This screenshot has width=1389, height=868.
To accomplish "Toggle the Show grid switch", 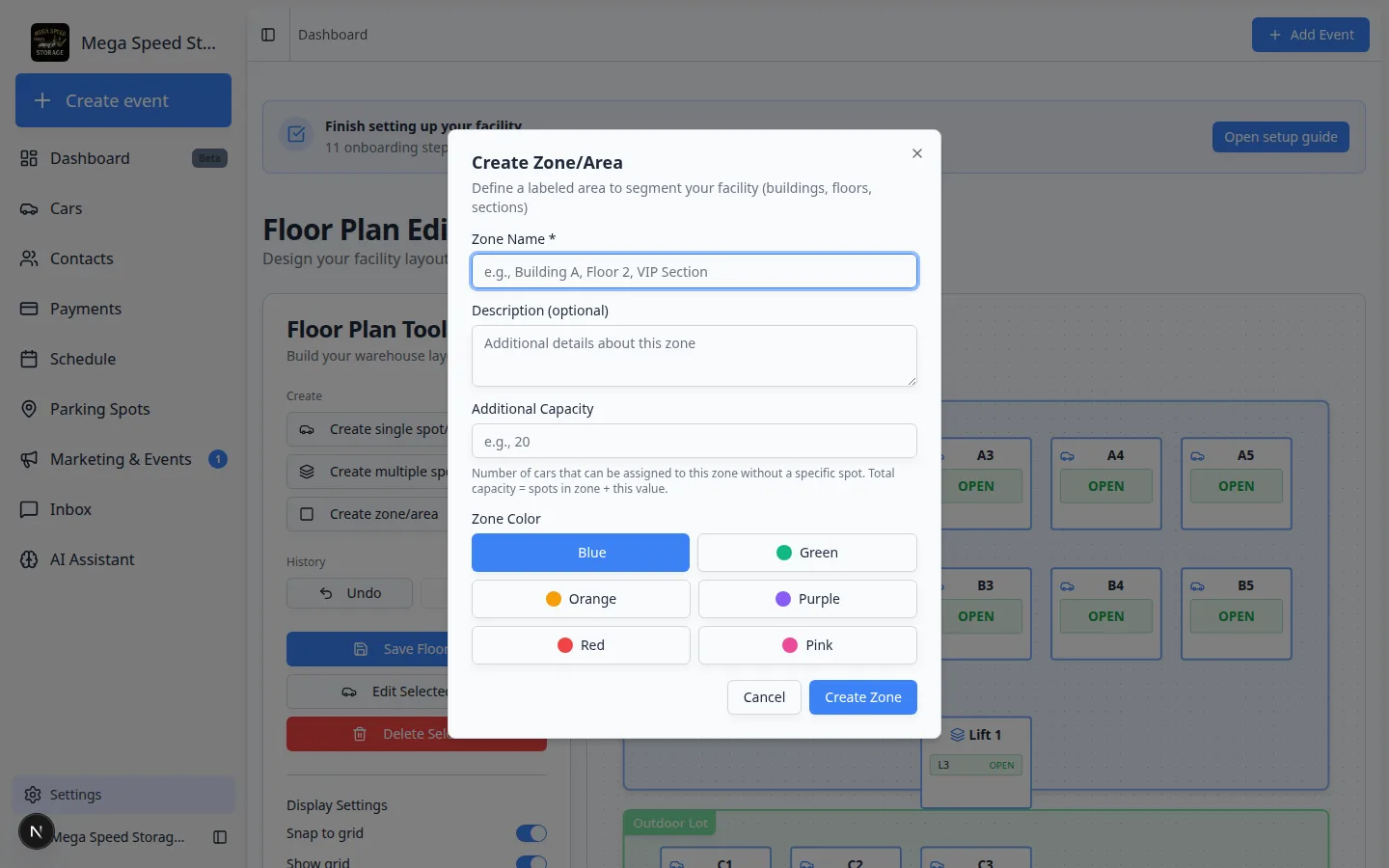I will point(531,862).
